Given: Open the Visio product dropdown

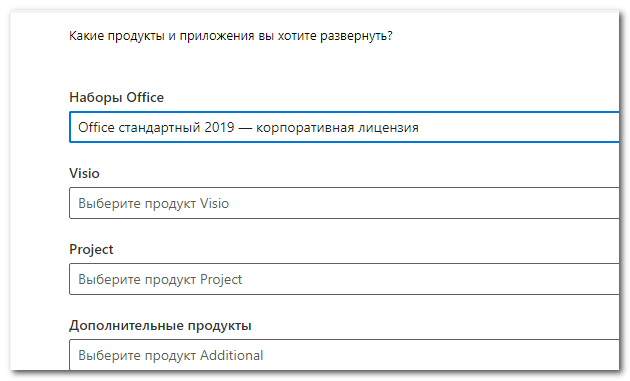Looking at the screenshot, I should [x=344, y=203].
